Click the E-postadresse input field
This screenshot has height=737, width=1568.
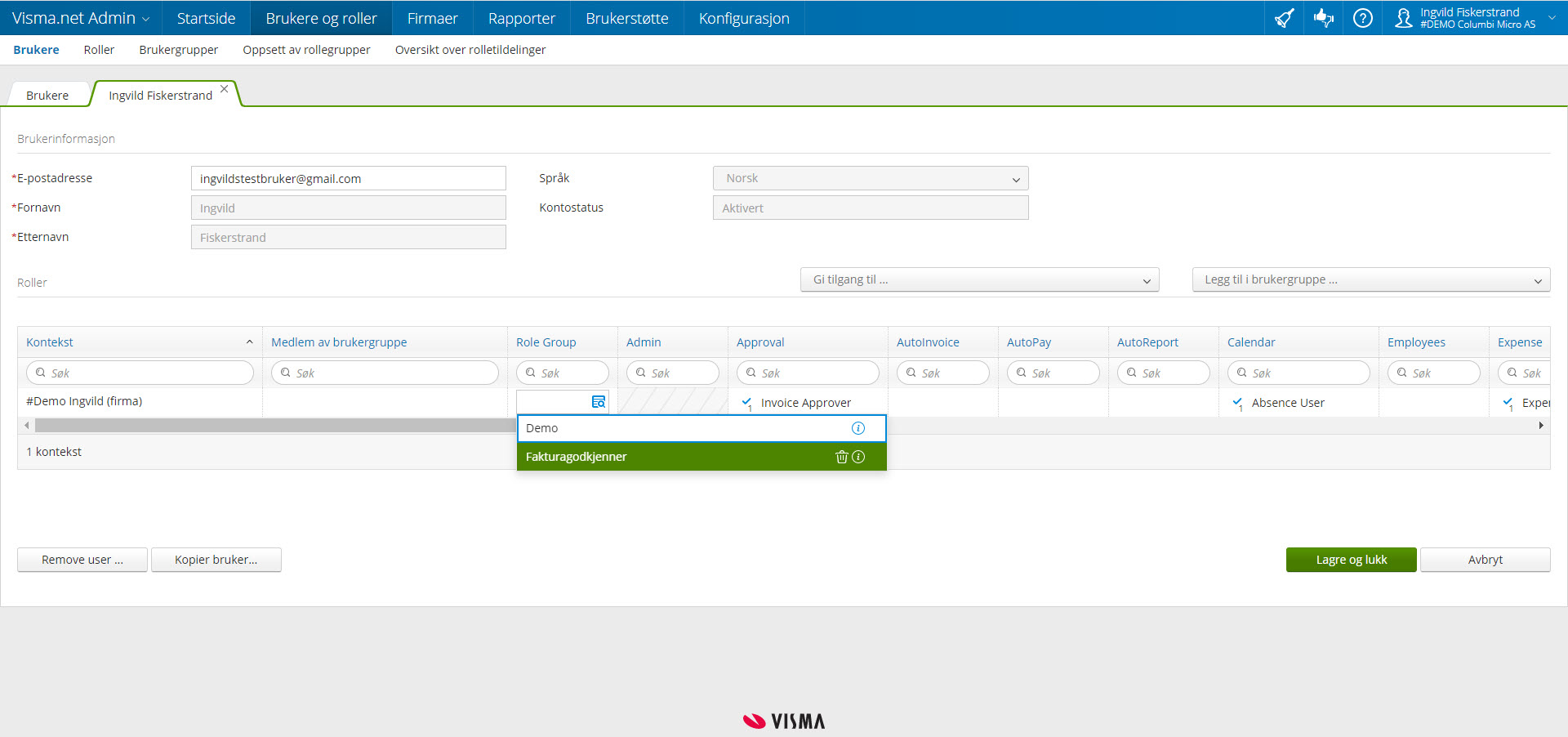(349, 178)
